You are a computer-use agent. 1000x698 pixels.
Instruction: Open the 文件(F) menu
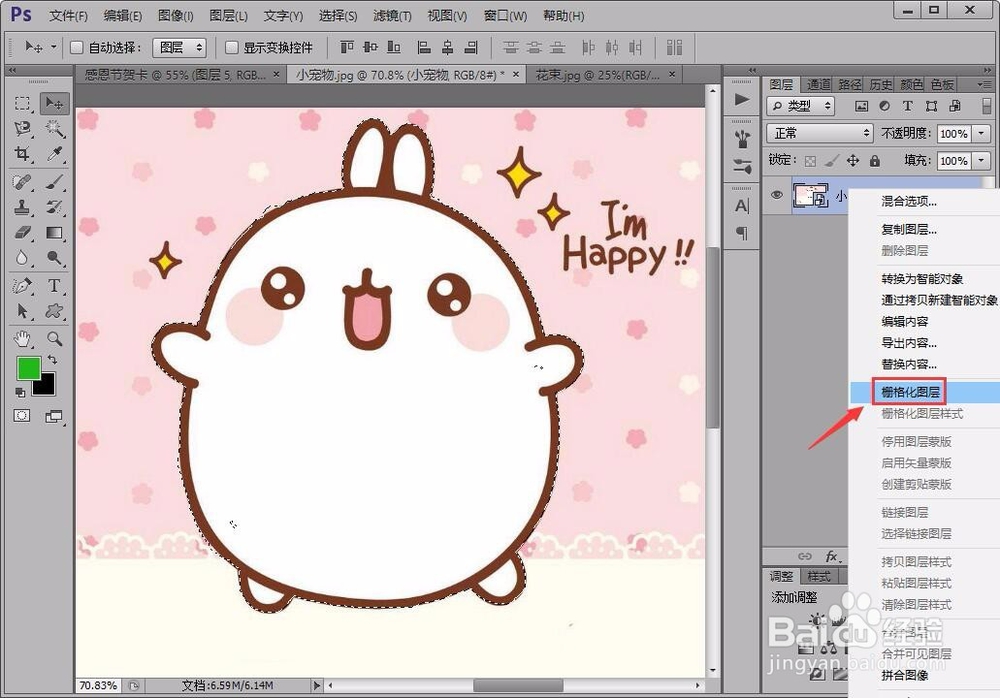click(68, 16)
